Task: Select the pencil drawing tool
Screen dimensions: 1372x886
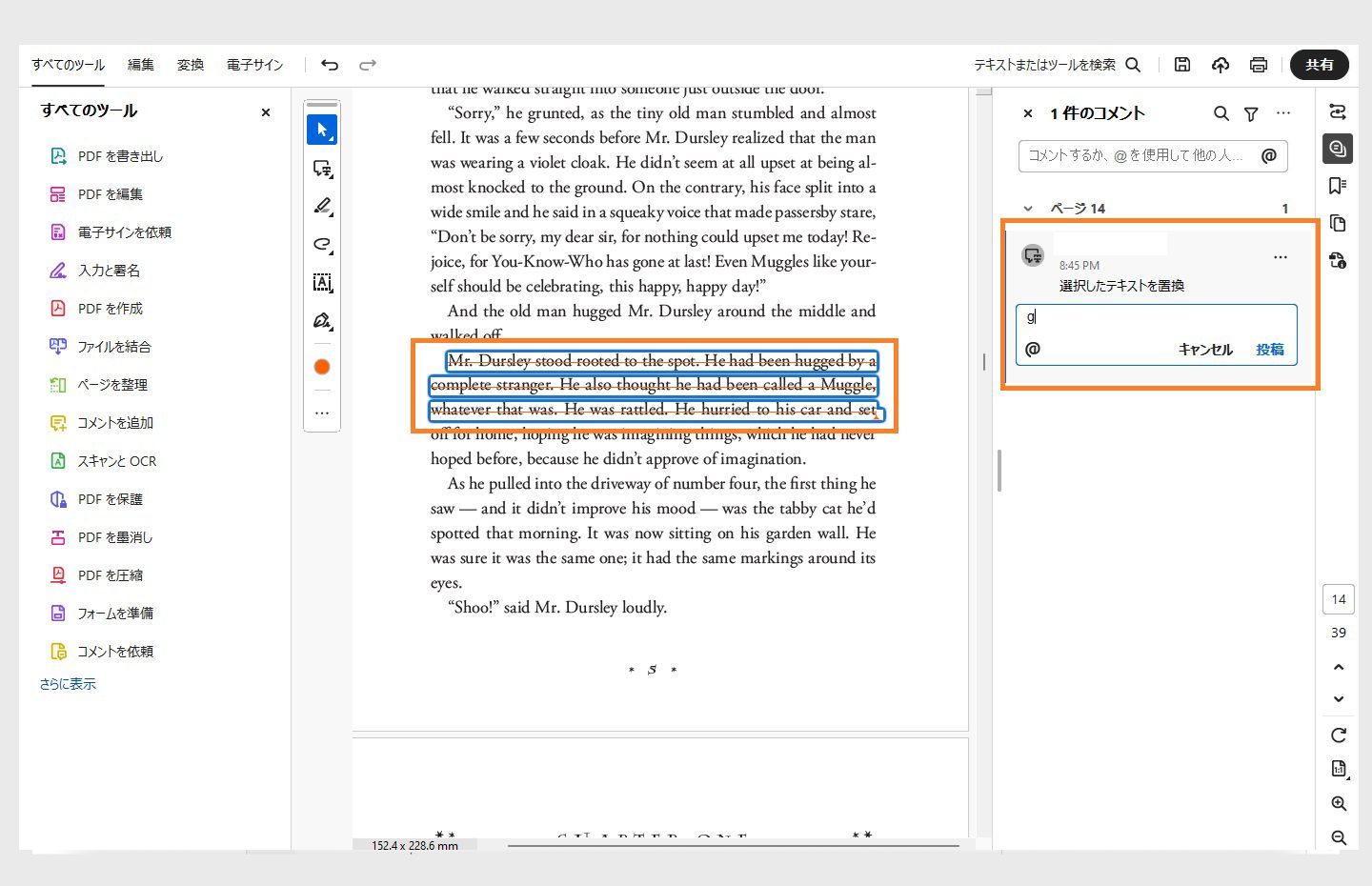Action: coord(322,206)
